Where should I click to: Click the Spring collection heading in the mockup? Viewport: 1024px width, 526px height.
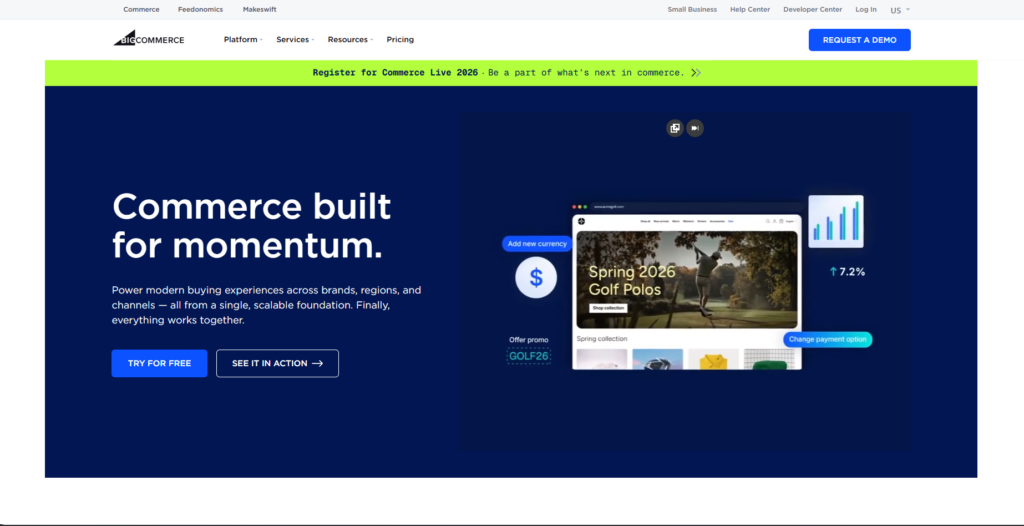click(x=601, y=338)
